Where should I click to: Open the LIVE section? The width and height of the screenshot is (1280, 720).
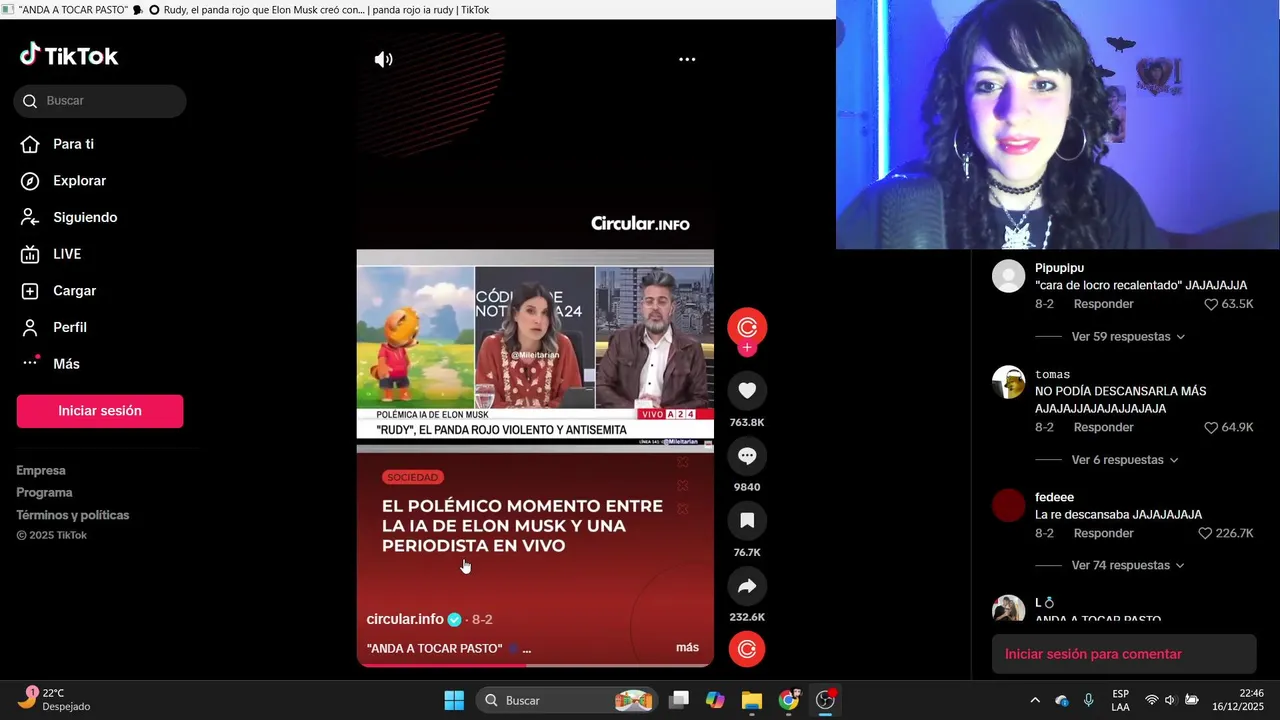66,254
